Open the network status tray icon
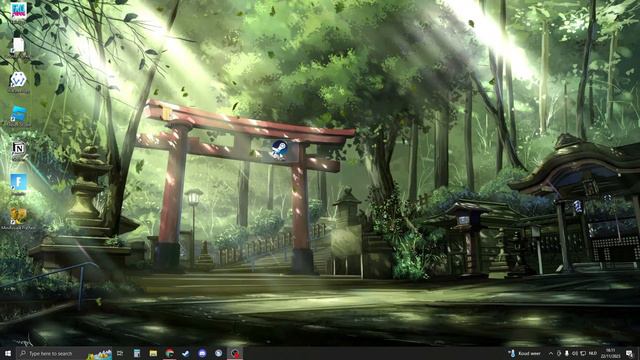 583,353
